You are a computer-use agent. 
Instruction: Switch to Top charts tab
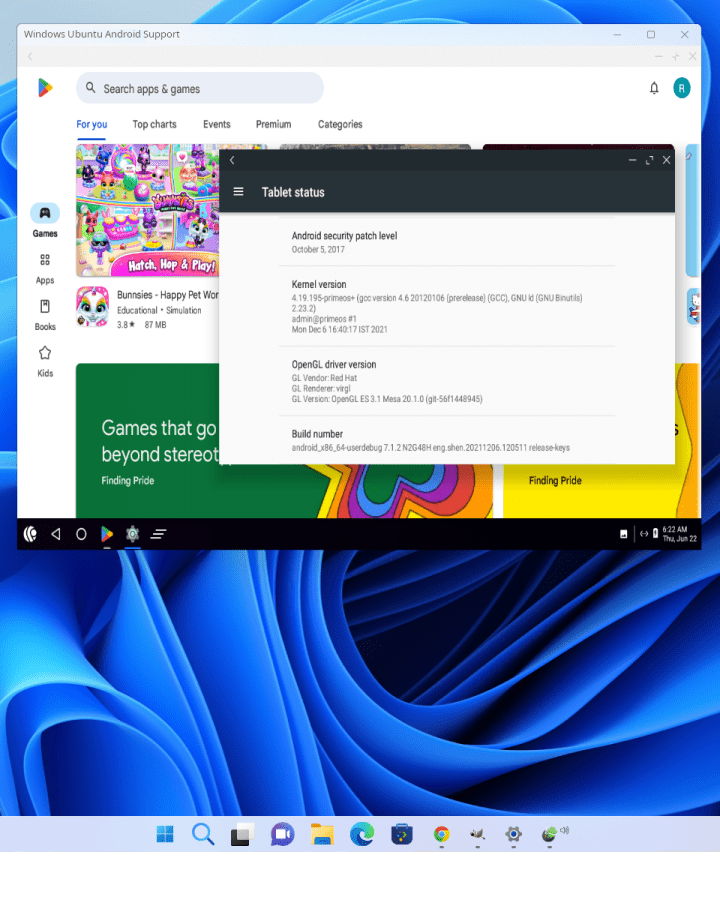(154, 125)
